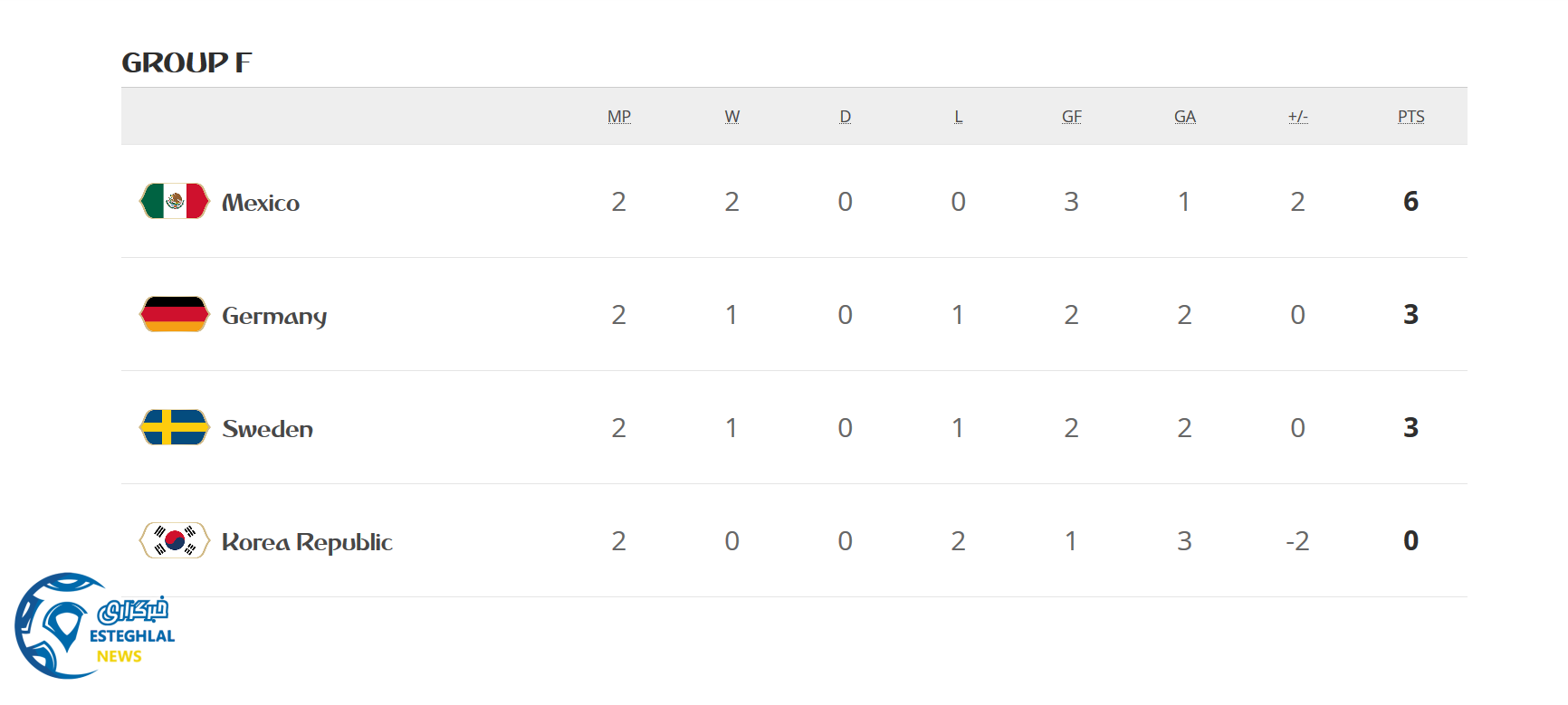This screenshot has height=705, width=1568.
Task: Open the Germany team link
Action: click(x=274, y=316)
